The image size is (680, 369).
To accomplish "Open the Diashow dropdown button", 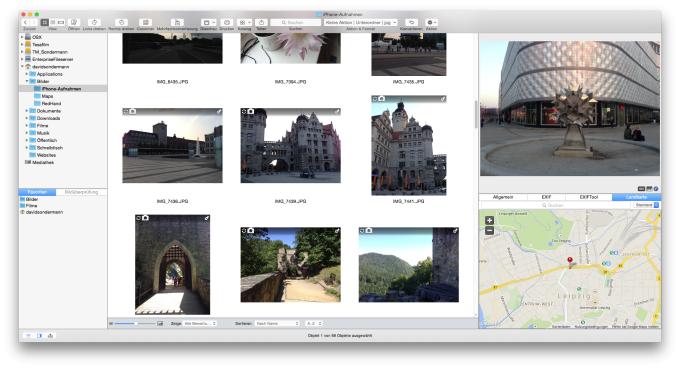I will (x=209, y=22).
